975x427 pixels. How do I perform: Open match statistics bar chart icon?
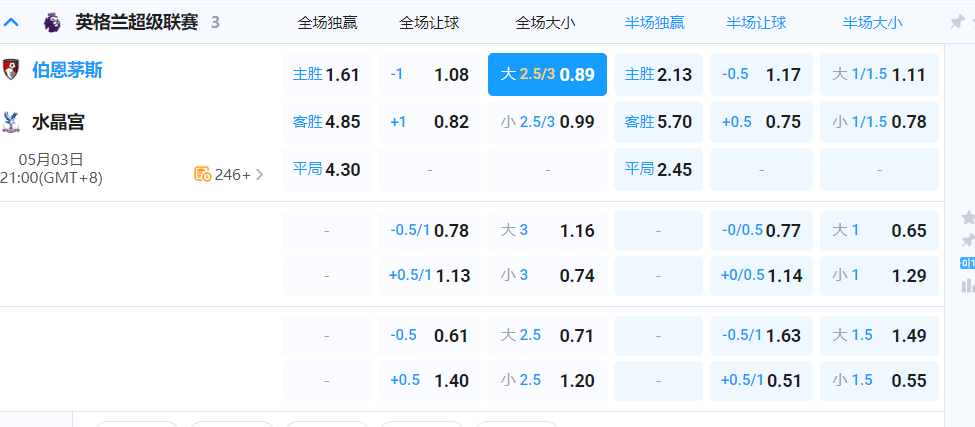click(968, 286)
